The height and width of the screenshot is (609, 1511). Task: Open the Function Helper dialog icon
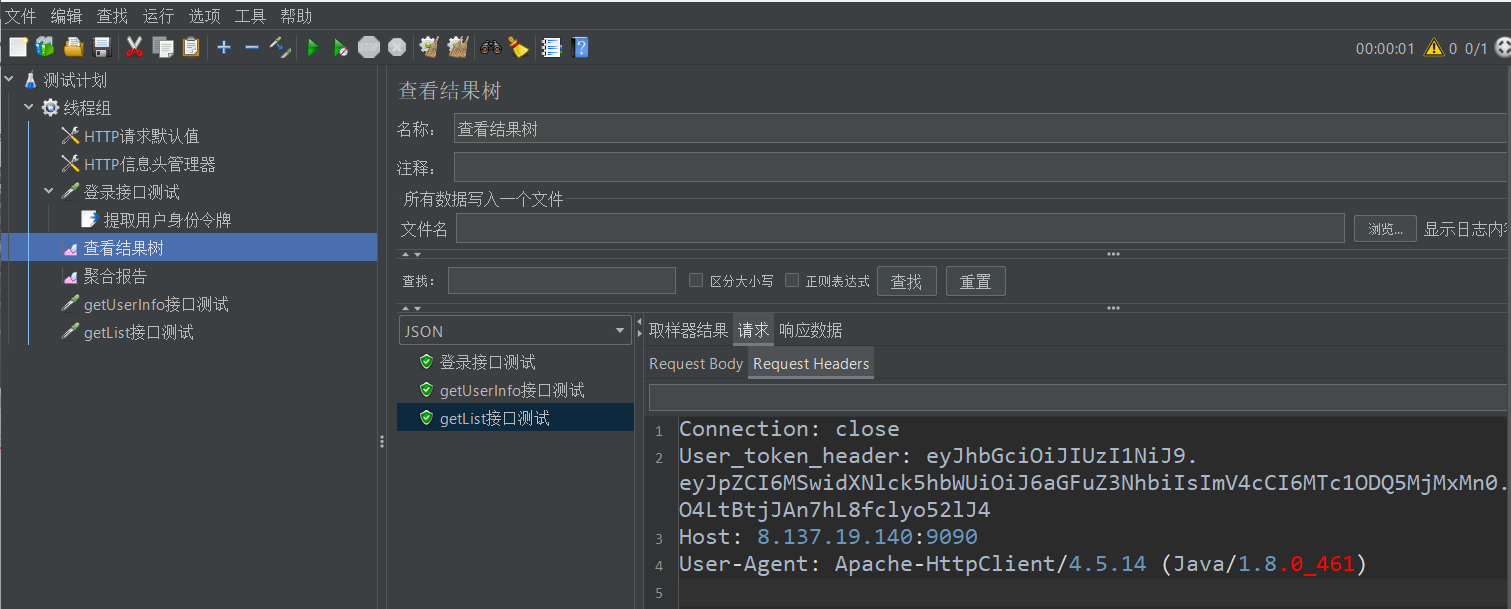(552, 47)
